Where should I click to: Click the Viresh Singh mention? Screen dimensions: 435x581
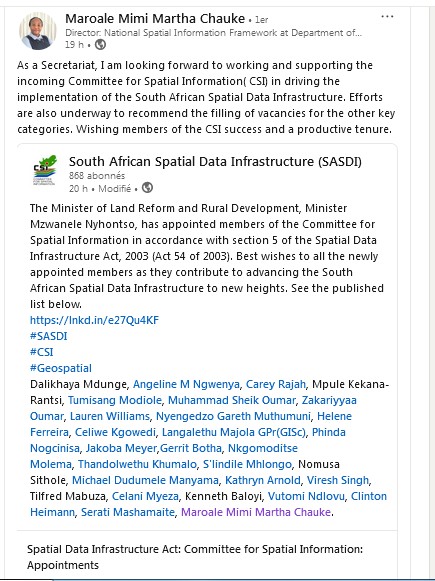(x=338, y=480)
